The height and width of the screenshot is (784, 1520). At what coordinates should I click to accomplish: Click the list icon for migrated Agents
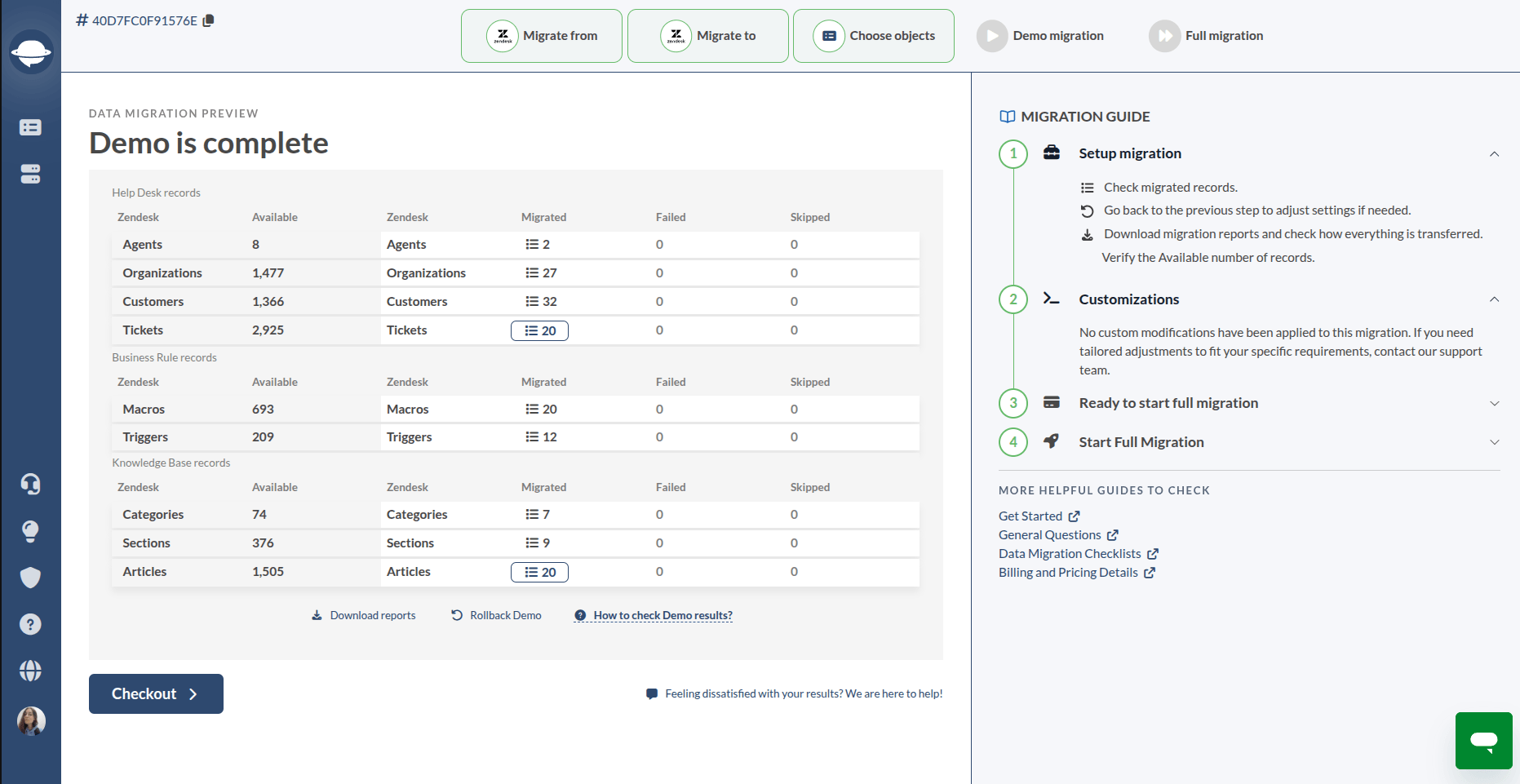point(532,245)
